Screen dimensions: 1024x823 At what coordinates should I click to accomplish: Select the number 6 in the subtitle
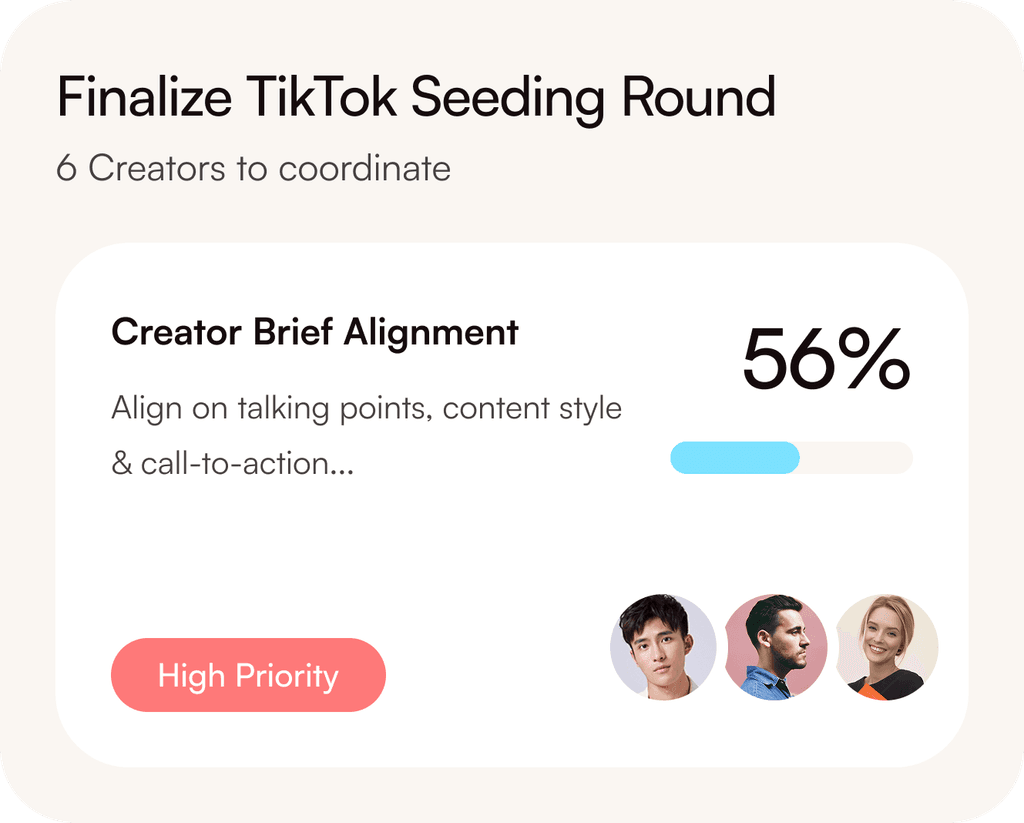coord(67,169)
